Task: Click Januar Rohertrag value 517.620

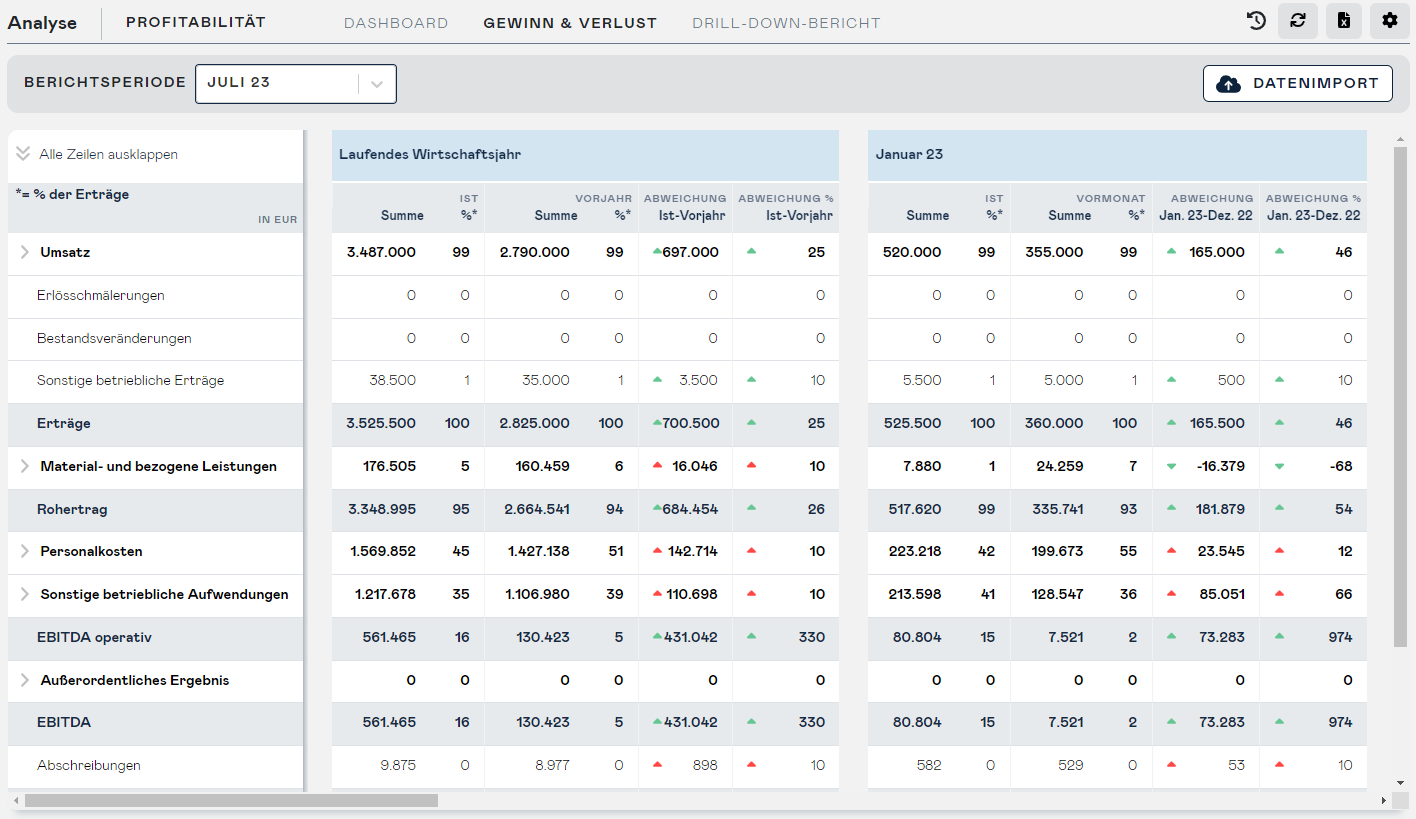Action: [x=913, y=509]
